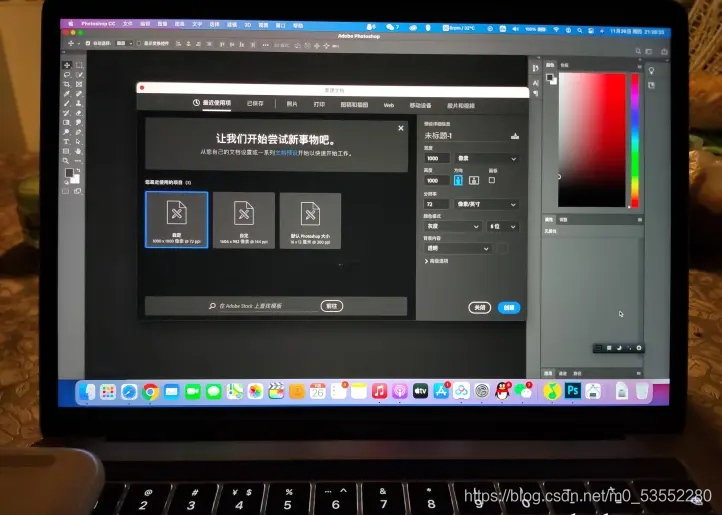Viewport: 722px width, 515px height.
Task: Open QQ penguin app in the Dock
Action: point(503,392)
